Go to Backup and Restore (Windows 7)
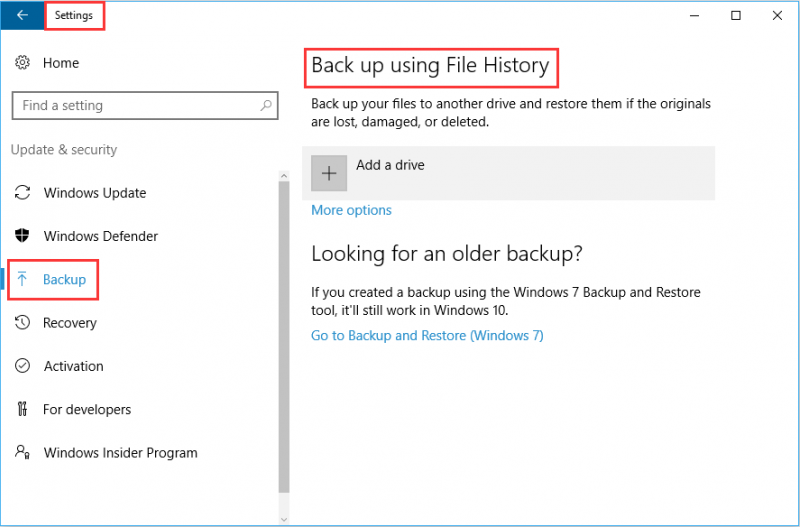Viewport: 800px width, 527px height. (428, 336)
